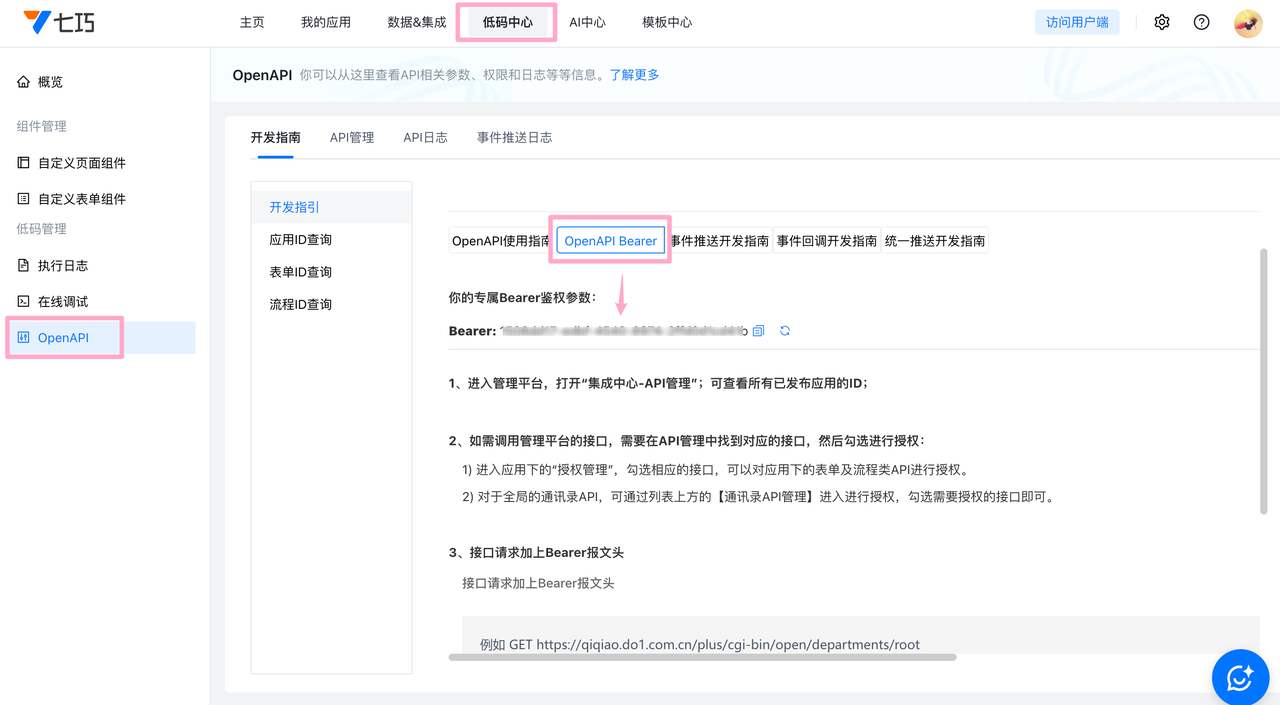
Task: Open help via question mark icon
Action: [x=1201, y=22]
